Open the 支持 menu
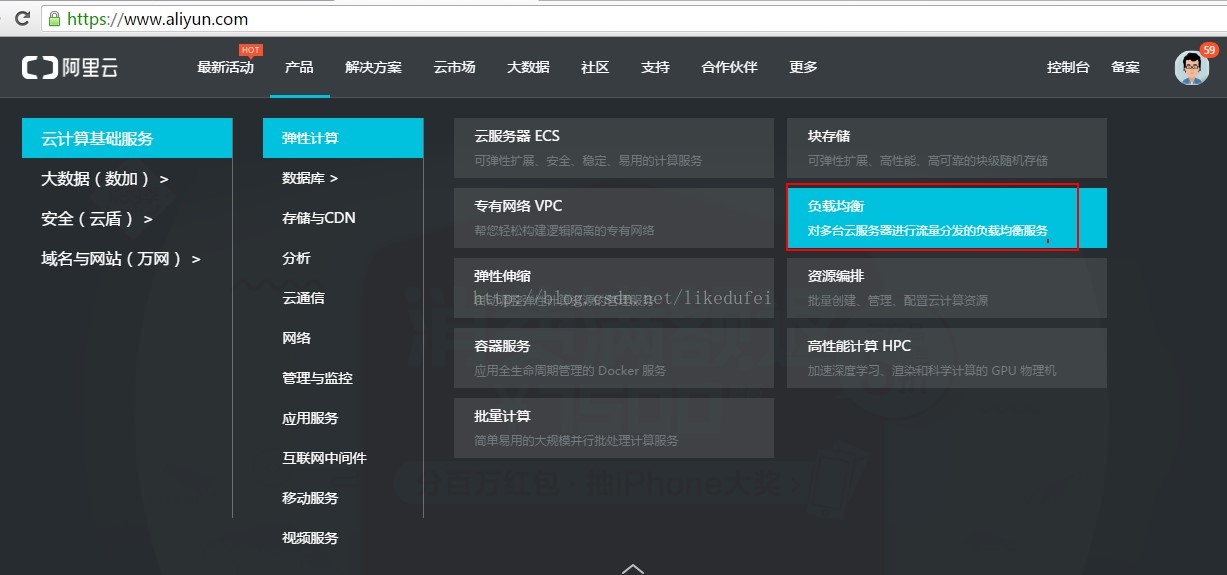 pyautogui.click(x=655, y=67)
